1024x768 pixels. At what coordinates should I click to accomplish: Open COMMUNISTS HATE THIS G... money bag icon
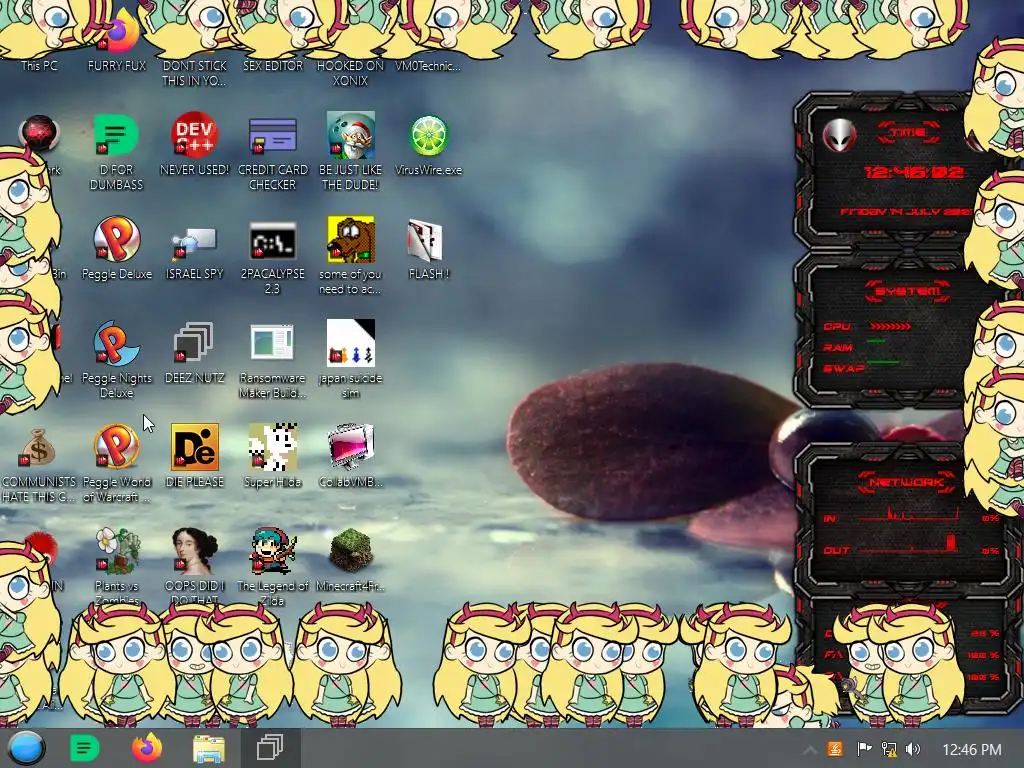coord(38,448)
